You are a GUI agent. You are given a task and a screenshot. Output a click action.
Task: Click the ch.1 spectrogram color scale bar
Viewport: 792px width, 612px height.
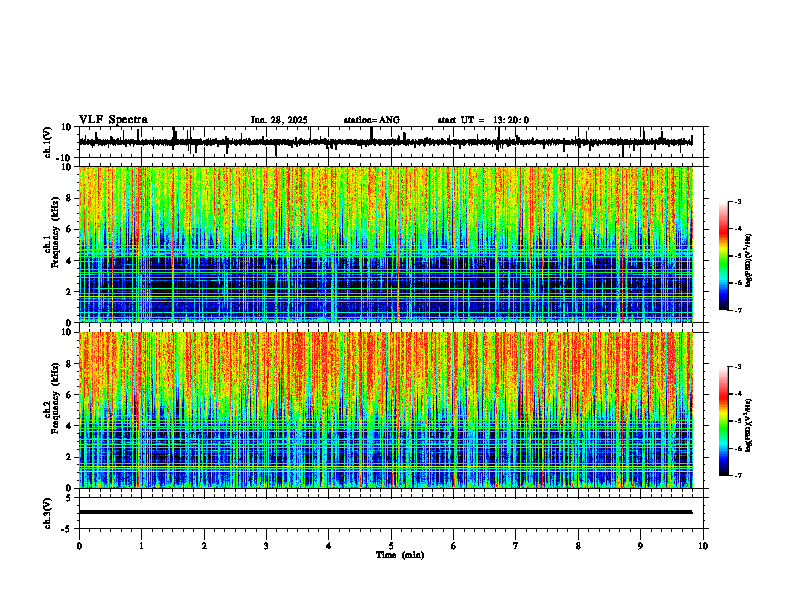(x=724, y=256)
